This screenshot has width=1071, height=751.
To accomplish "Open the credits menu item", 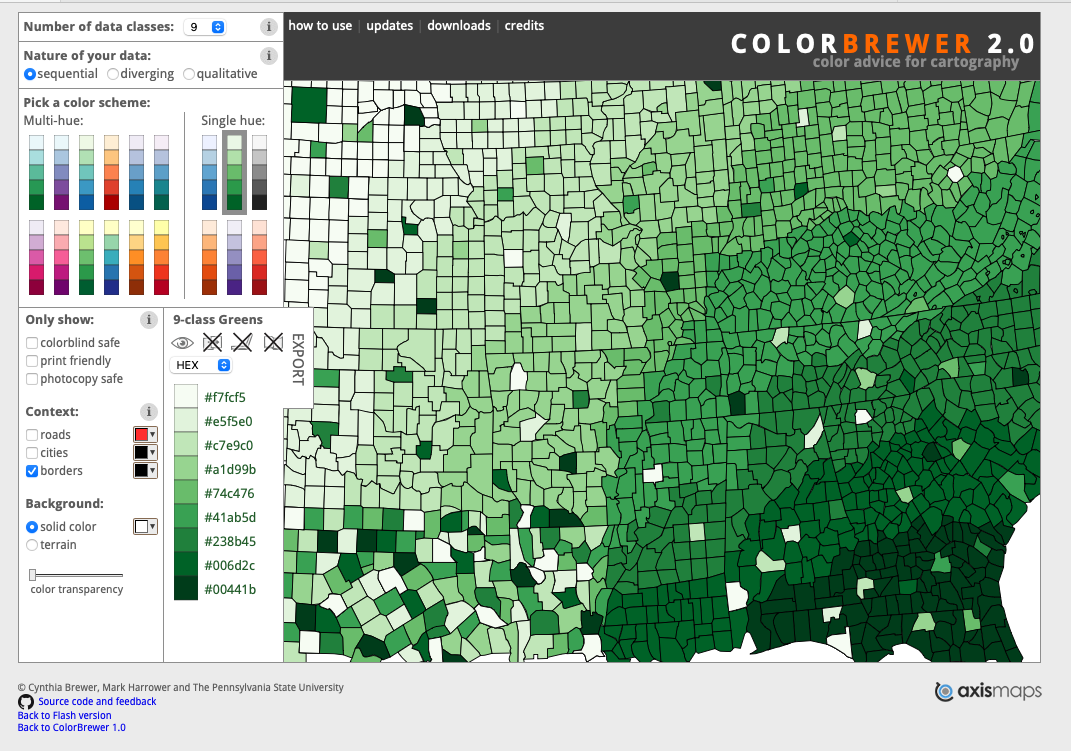I will (x=525, y=26).
